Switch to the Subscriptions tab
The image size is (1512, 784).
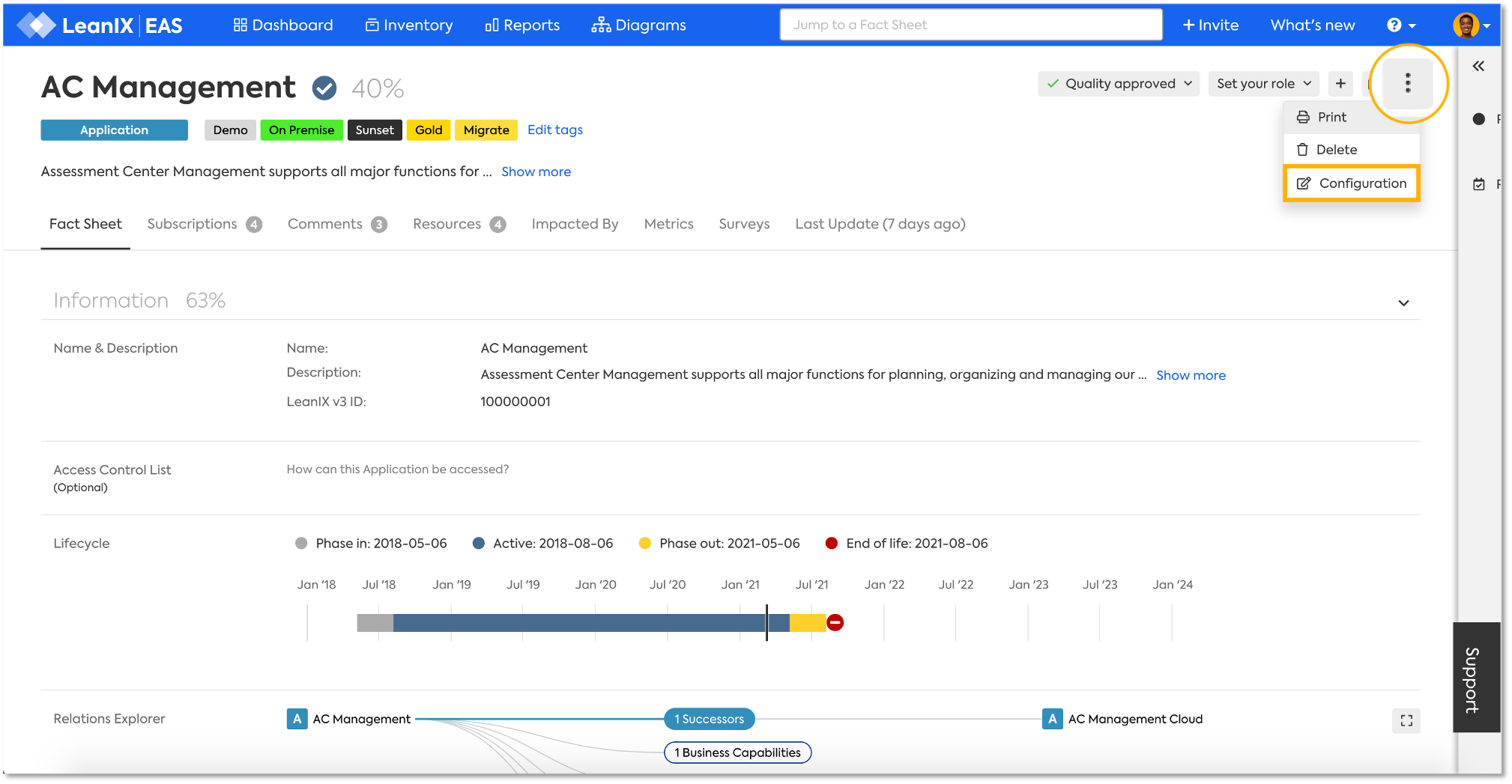[205, 224]
